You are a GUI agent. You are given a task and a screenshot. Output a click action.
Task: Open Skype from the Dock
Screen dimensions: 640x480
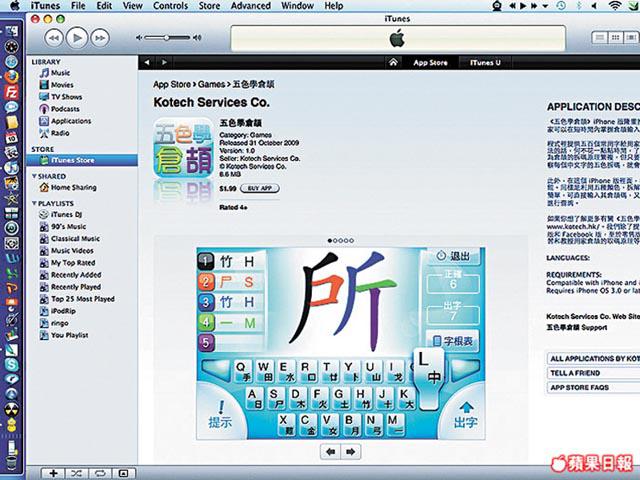(x=11, y=364)
